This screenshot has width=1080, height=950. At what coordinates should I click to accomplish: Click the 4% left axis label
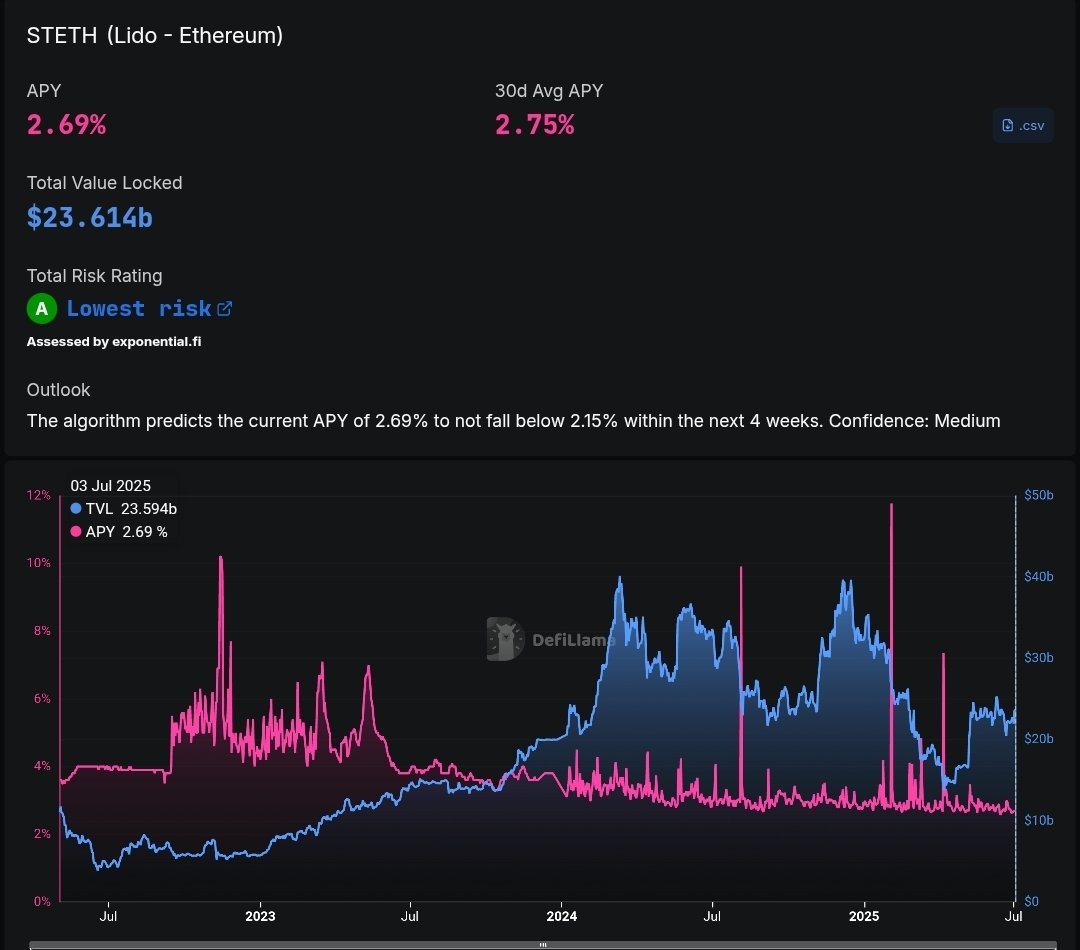coord(42,765)
